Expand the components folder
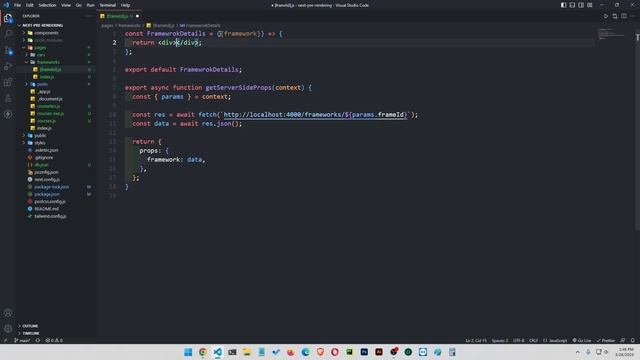The width and height of the screenshot is (640, 360). tap(46, 33)
